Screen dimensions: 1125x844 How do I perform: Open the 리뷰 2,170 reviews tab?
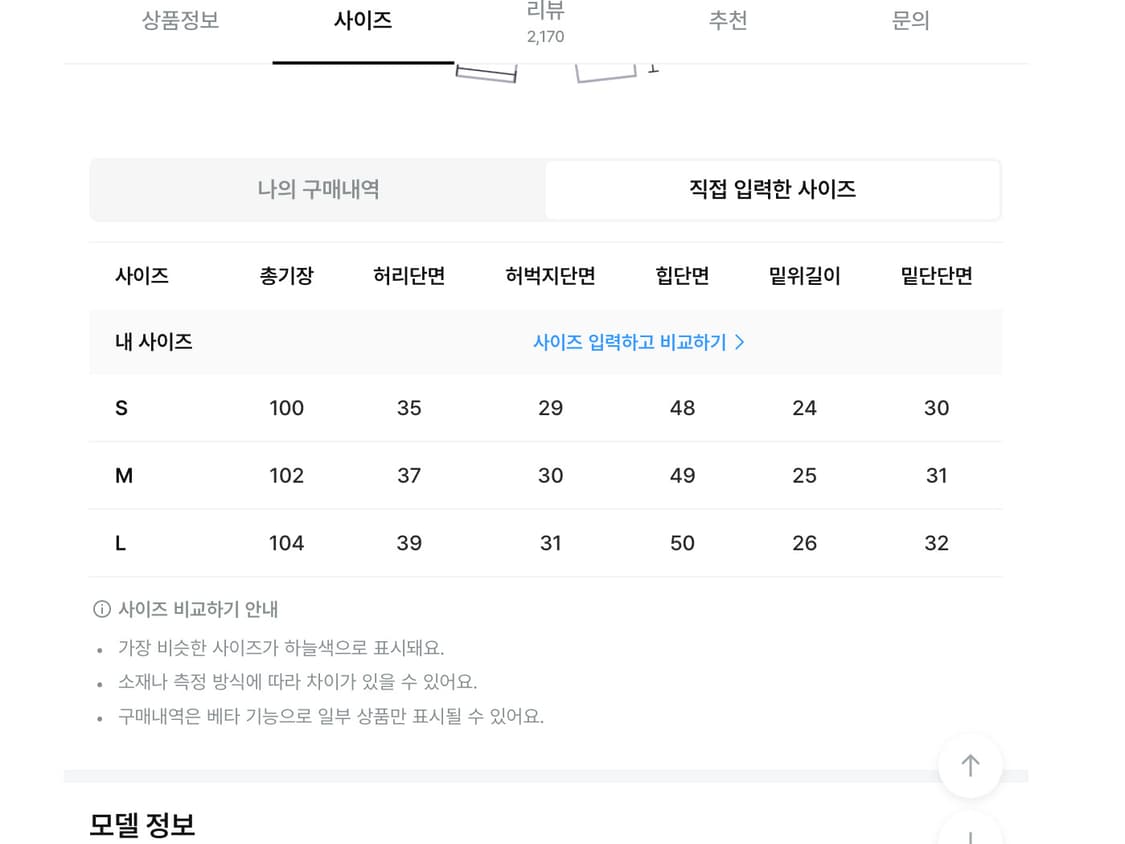coord(545,22)
